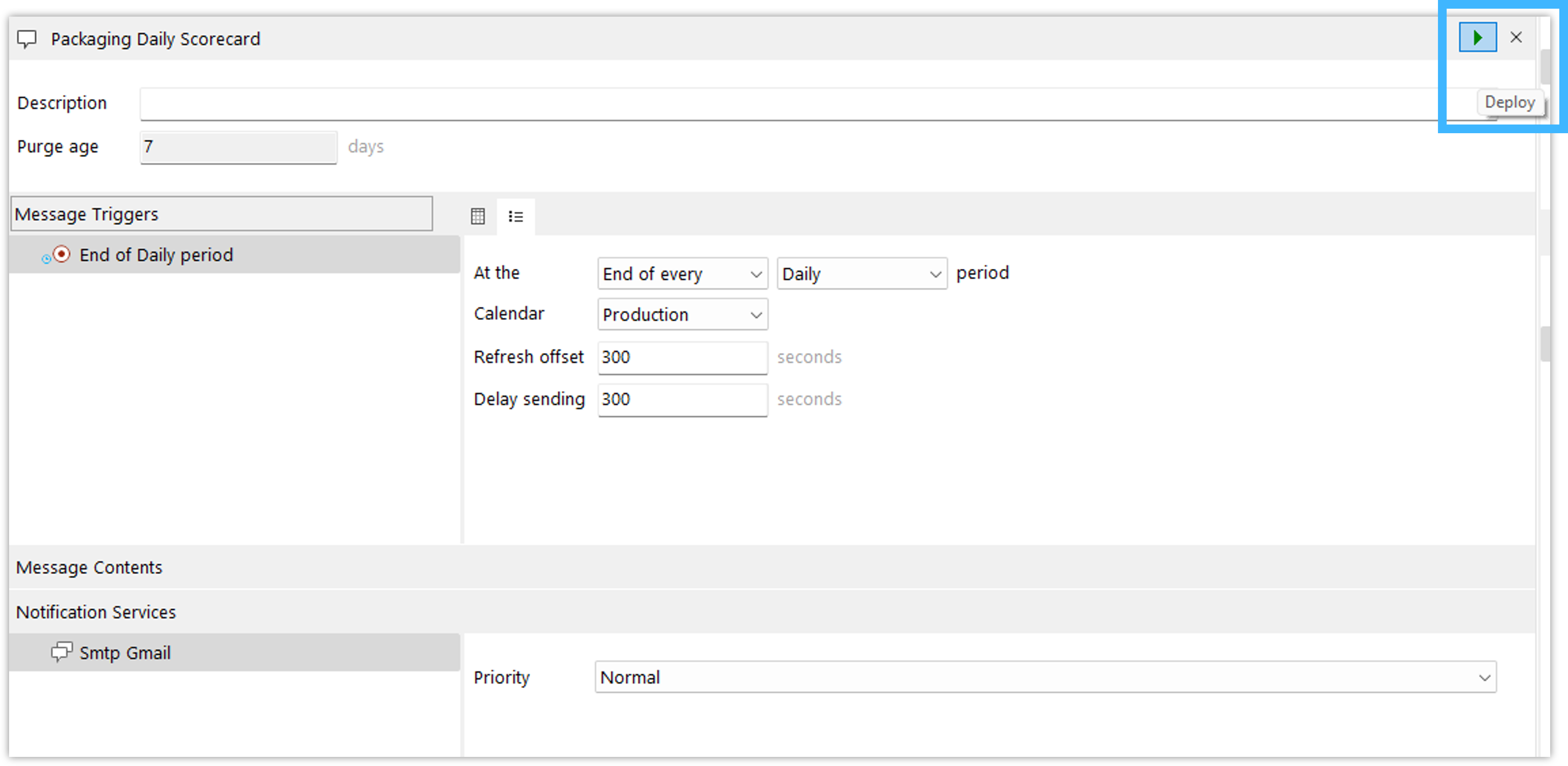The width and height of the screenshot is (1568, 766).
Task: Open the Production calendar dropdown
Action: [x=682, y=314]
